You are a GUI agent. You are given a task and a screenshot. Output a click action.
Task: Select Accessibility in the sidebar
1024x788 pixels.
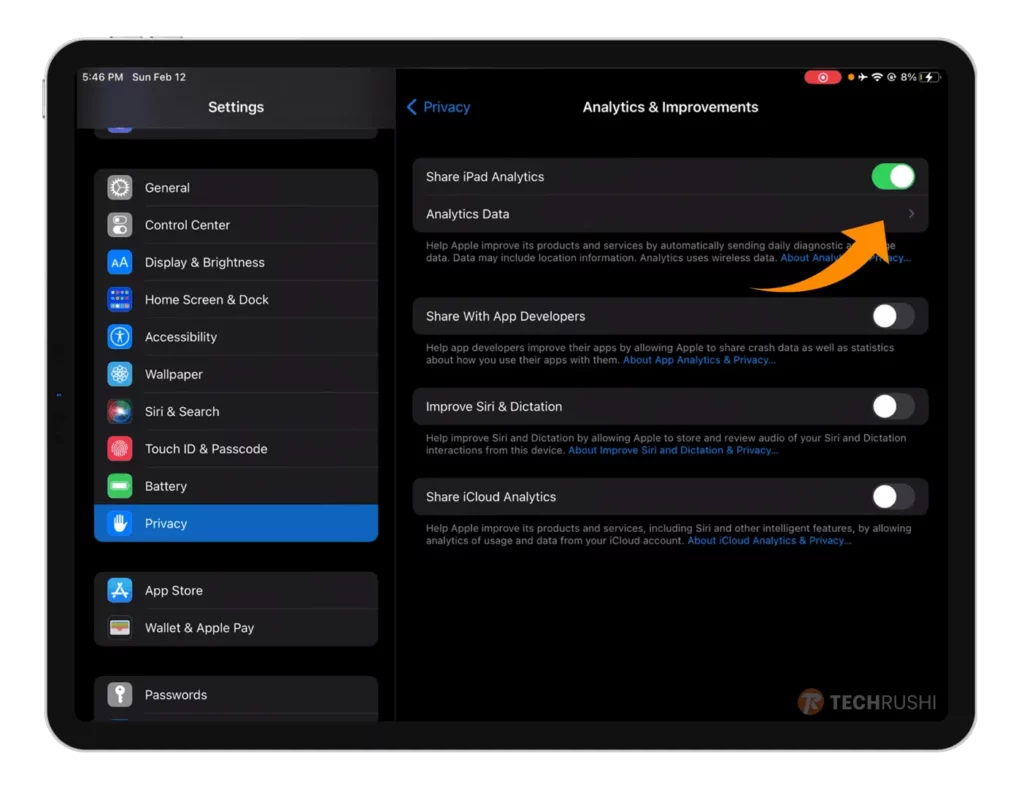click(x=236, y=337)
